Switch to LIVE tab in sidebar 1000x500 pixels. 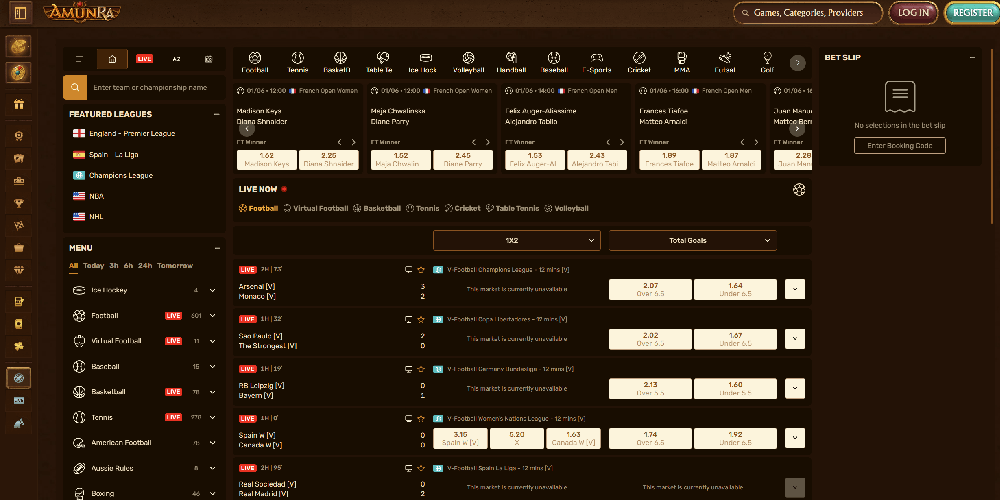pyautogui.click(x=144, y=59)
